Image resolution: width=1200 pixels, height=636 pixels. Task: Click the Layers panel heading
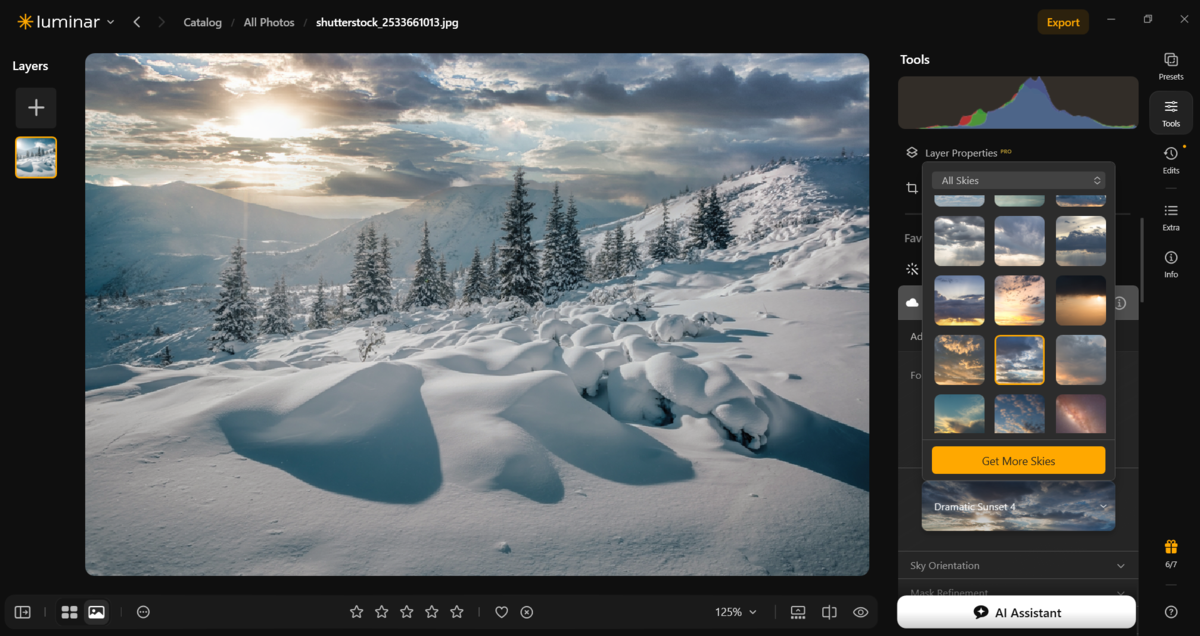[x=30, y=66]
